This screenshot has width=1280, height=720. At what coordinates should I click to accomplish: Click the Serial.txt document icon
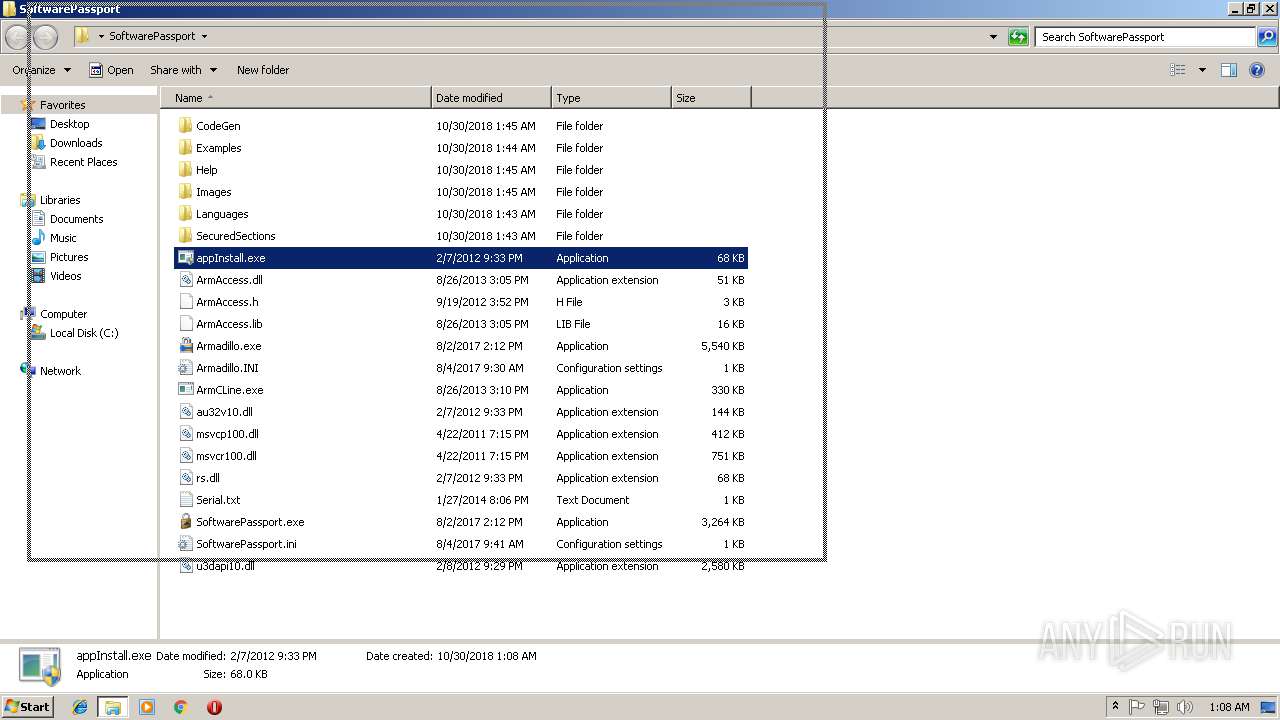pos(185,500)
